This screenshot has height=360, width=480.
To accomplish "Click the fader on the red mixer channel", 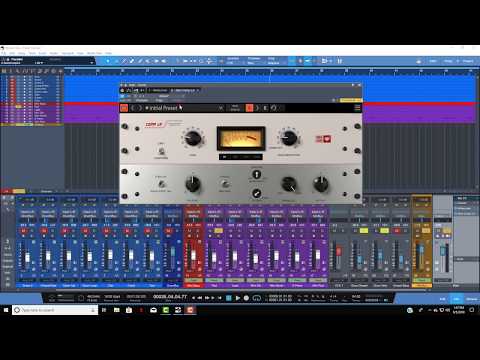I will click(x=194, y=256).
